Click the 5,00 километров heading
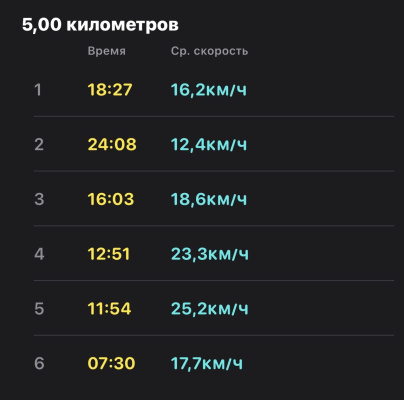 [x=100, y=25]
